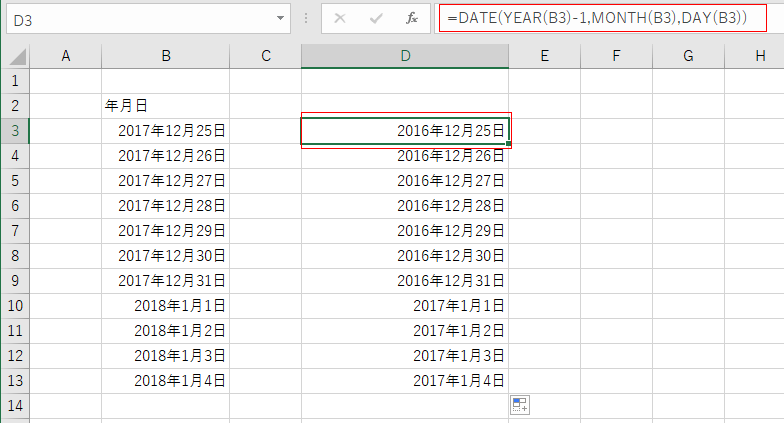Select row 1 header

pos(15,80)
